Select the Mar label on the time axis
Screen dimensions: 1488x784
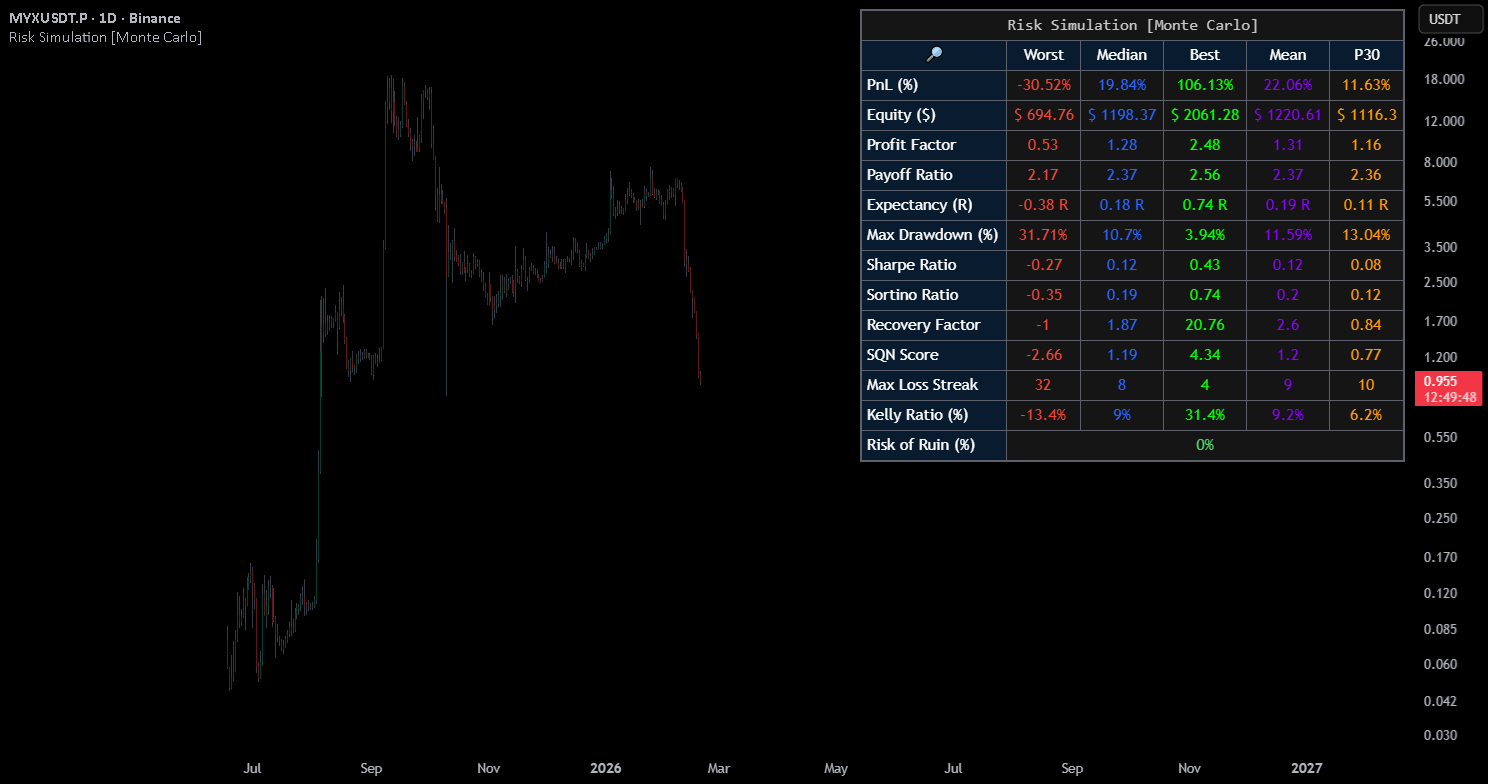coord(719,768)
